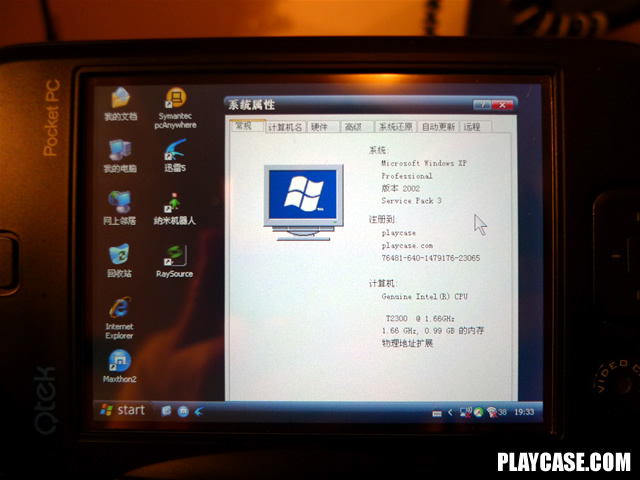The height and width of the screenshot is (480, 640).
Task: Click the round Maxthon quick launch icon
Action: (x=183, y=411)
